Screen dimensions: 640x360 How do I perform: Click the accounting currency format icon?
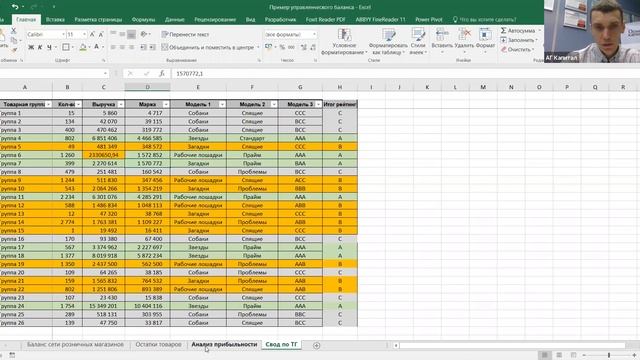tap(269, 47)
